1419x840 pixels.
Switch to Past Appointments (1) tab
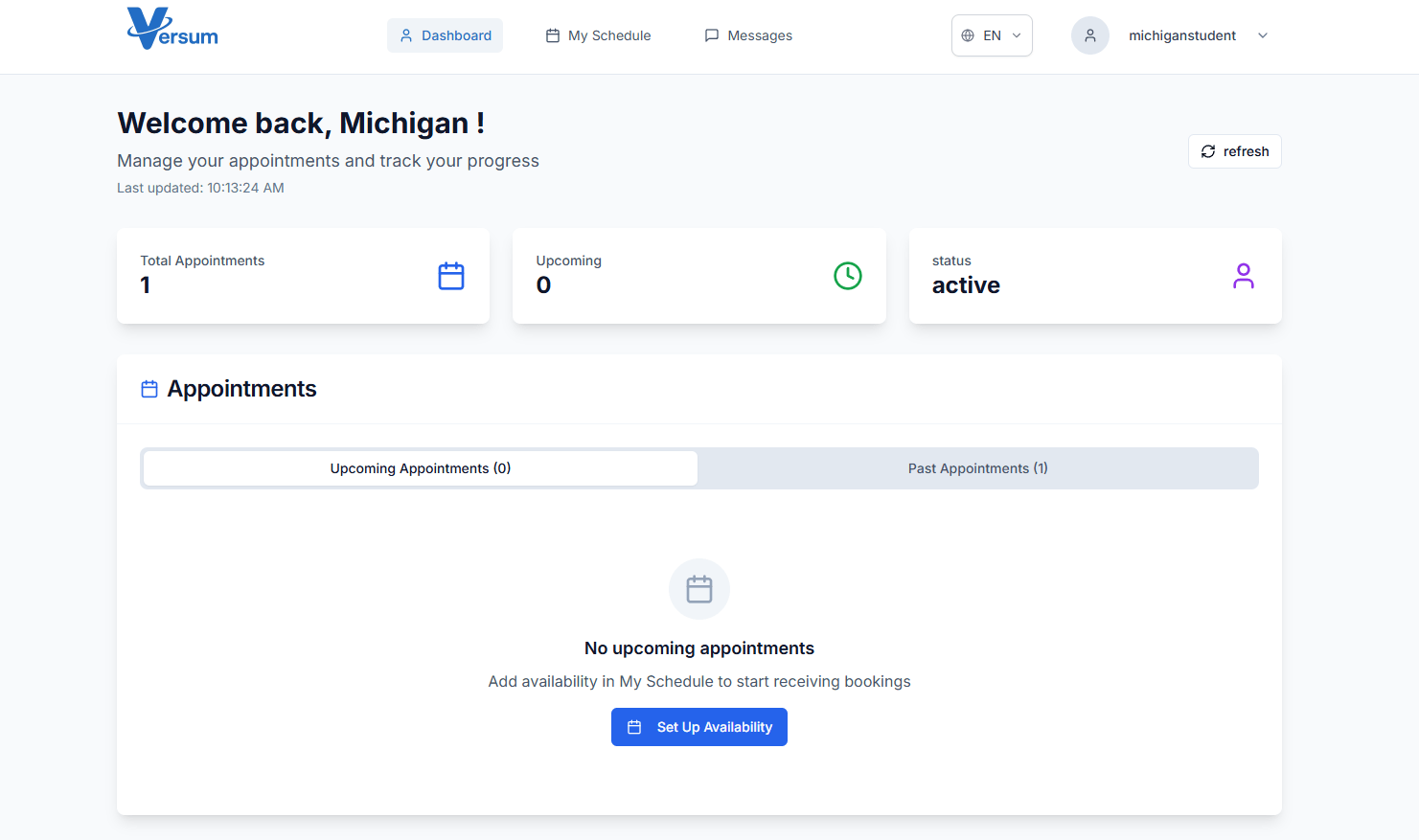pyautogui.click(x=978, y=468)
